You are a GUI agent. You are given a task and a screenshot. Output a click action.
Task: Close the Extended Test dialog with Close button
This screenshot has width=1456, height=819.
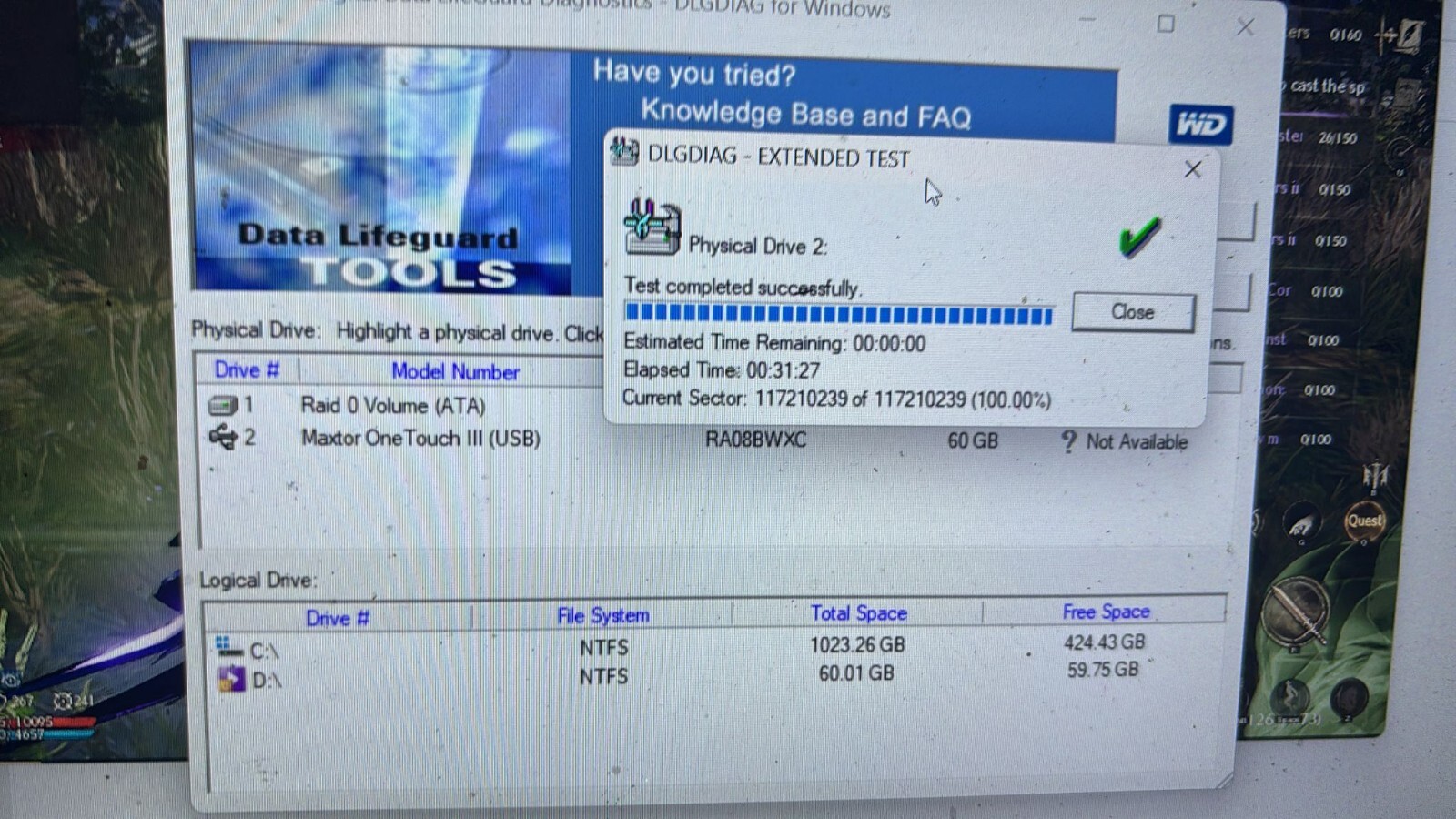pyautogui.click(x=1133, y=312)
